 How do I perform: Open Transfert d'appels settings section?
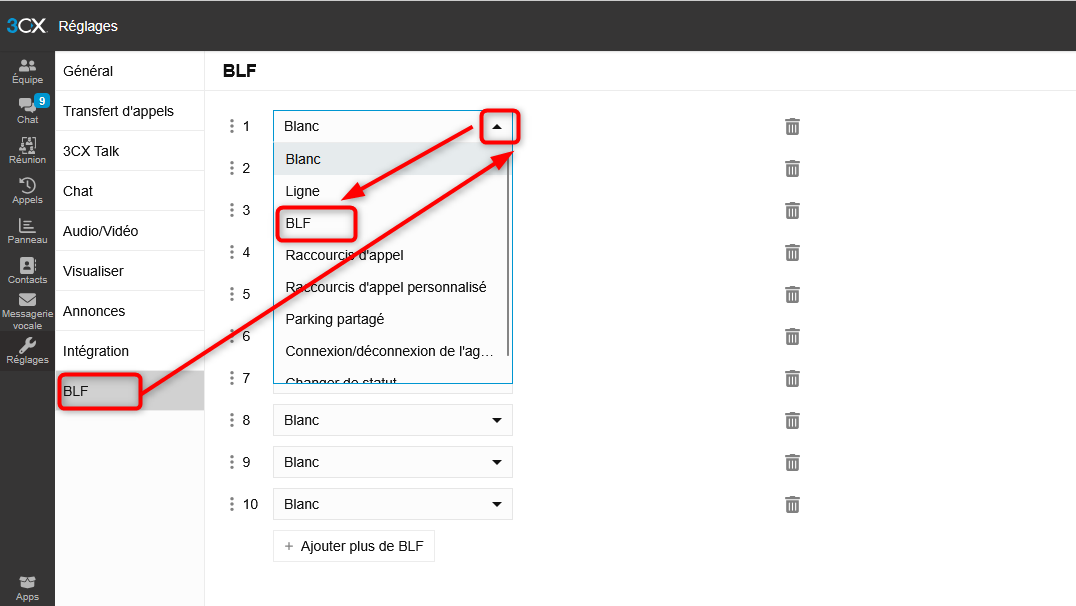130,111
